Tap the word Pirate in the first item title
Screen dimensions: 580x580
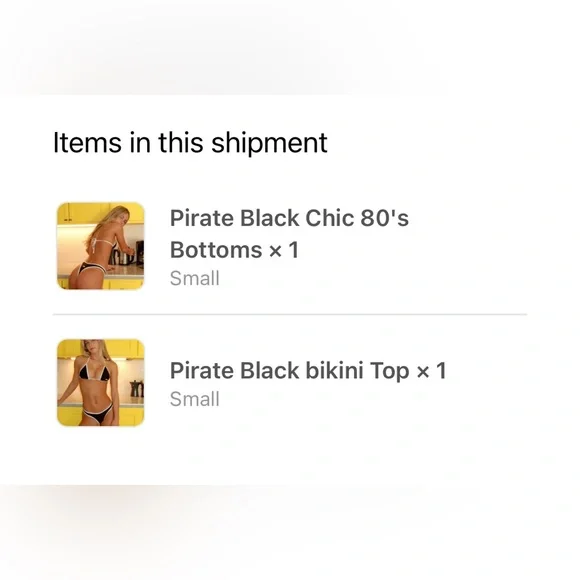tap(202, 218)
